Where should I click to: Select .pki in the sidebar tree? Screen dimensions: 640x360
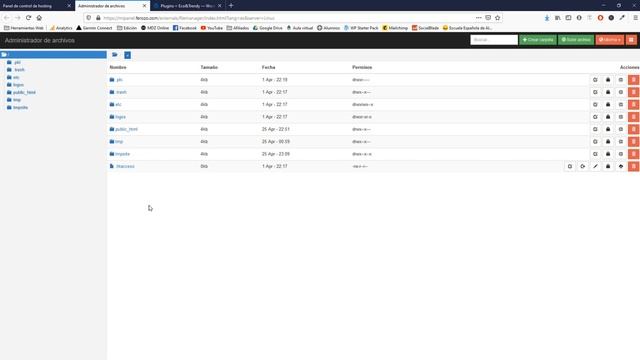(x=17, y=62)
